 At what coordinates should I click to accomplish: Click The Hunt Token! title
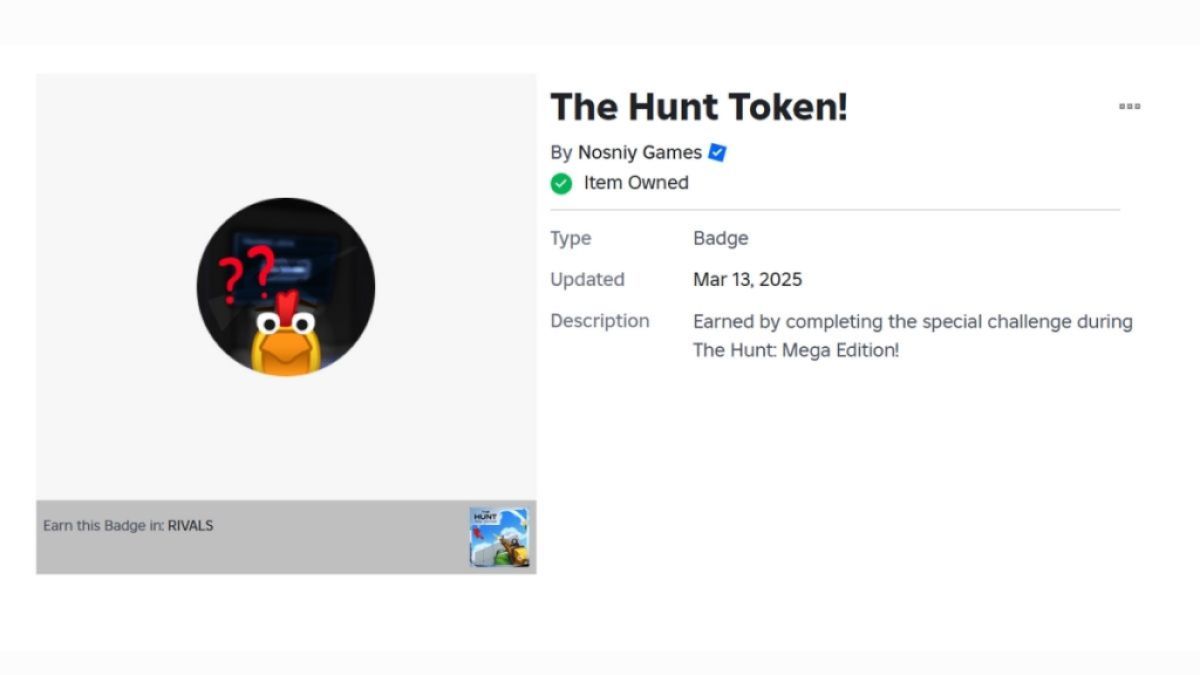[x=699, y=106]
